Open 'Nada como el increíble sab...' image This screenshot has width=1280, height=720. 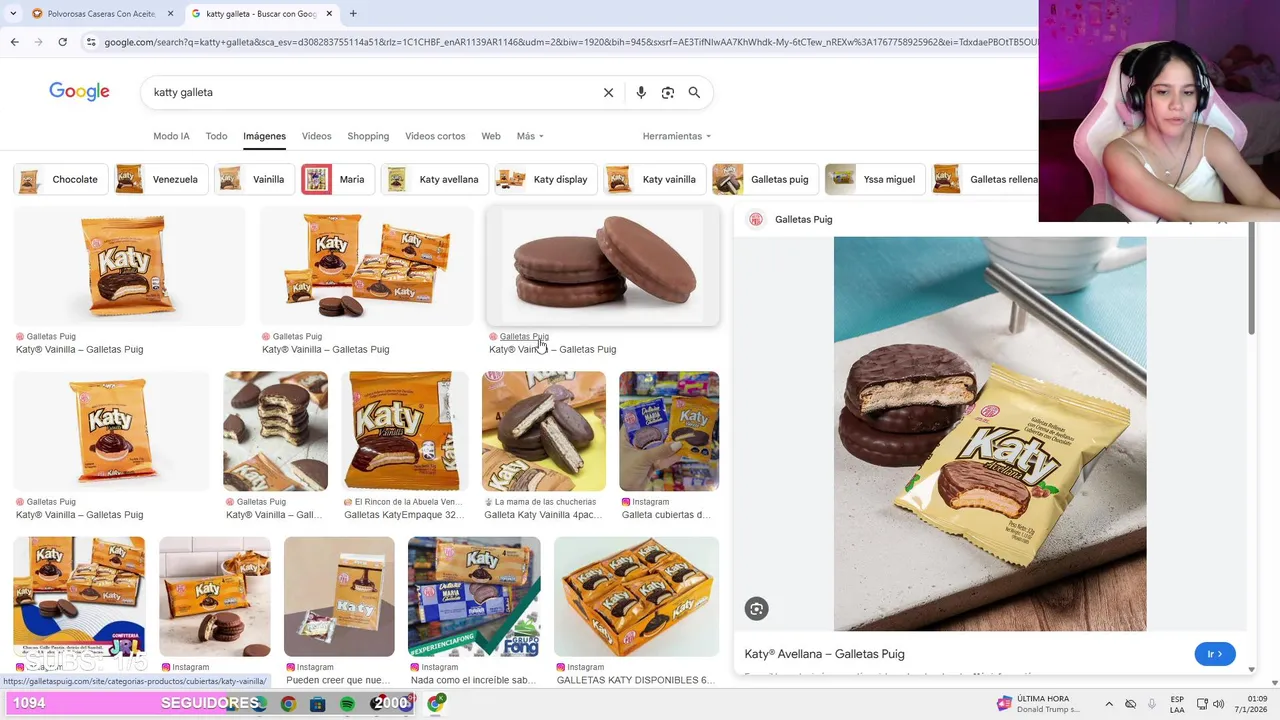click(474, 597)
